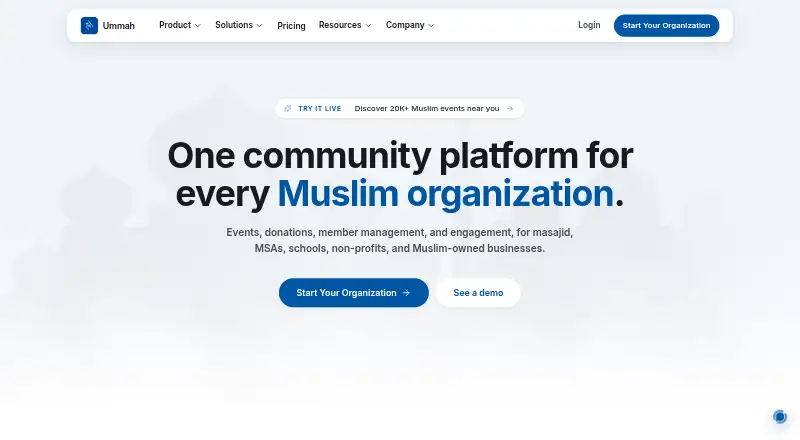Screen dimensions: 800x440
Task: Click the One community platform for heading
Action: 400,155
